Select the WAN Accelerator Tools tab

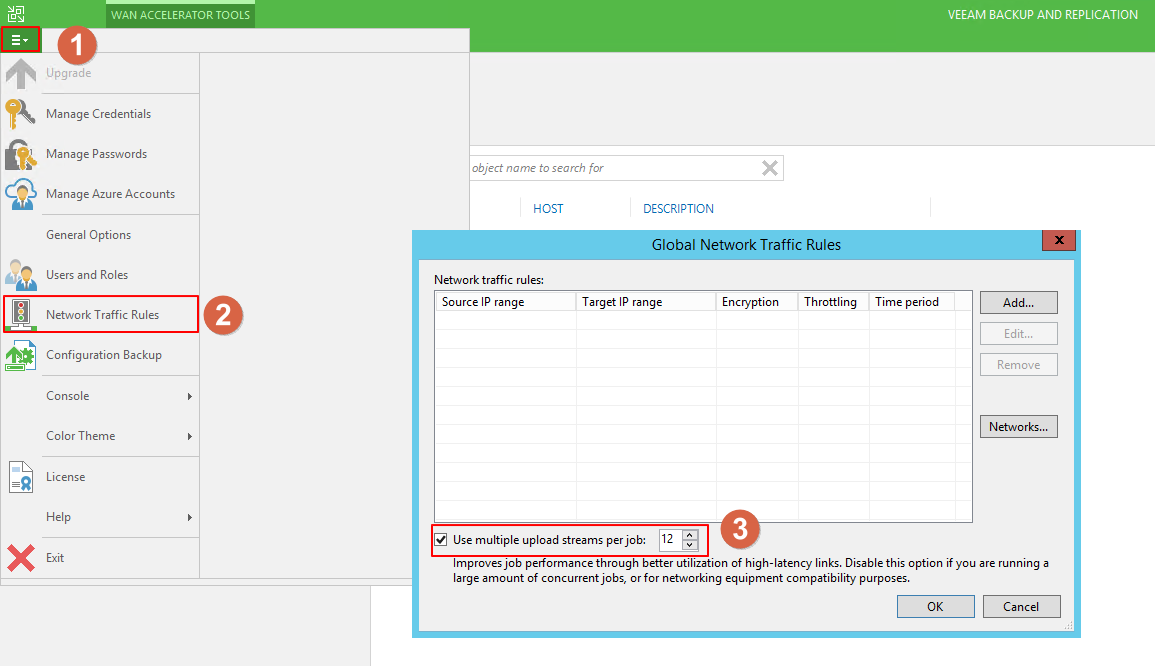(x=180, y=15)
